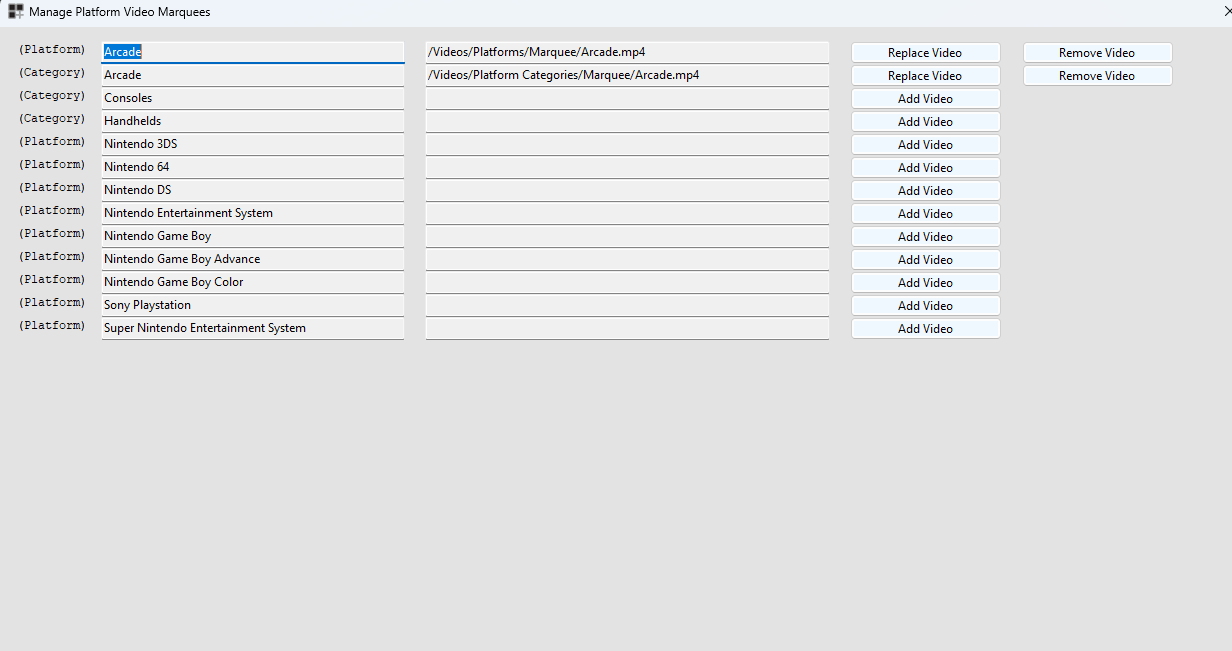
Task: Select the Nintendo Game Boy Color name field
Action: point(252,282)
